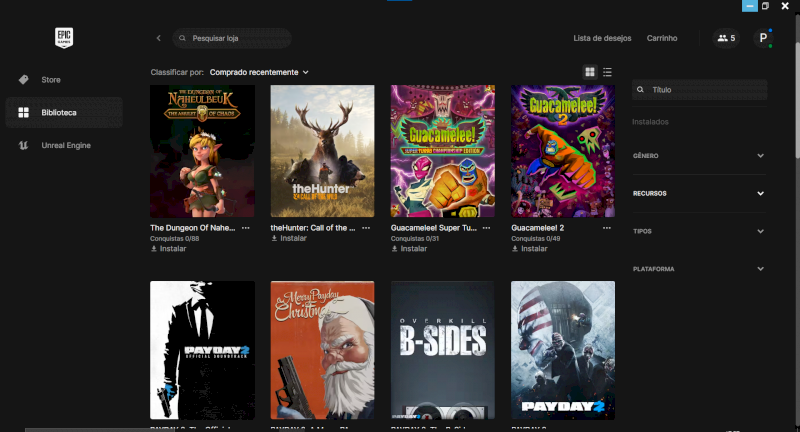The image size is (800, 432).
Task: Focus the Pesquisar loja search field
Action: [x=232, y=38]
